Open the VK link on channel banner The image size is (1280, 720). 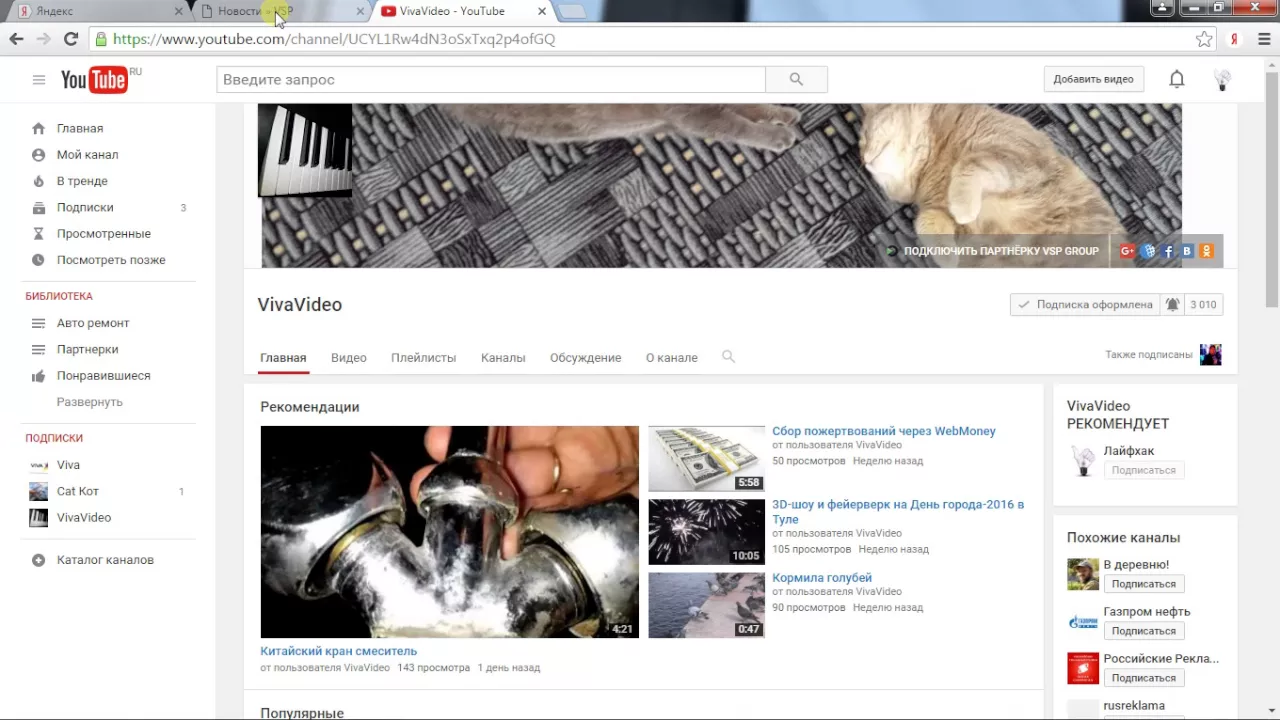[1187, 251]
